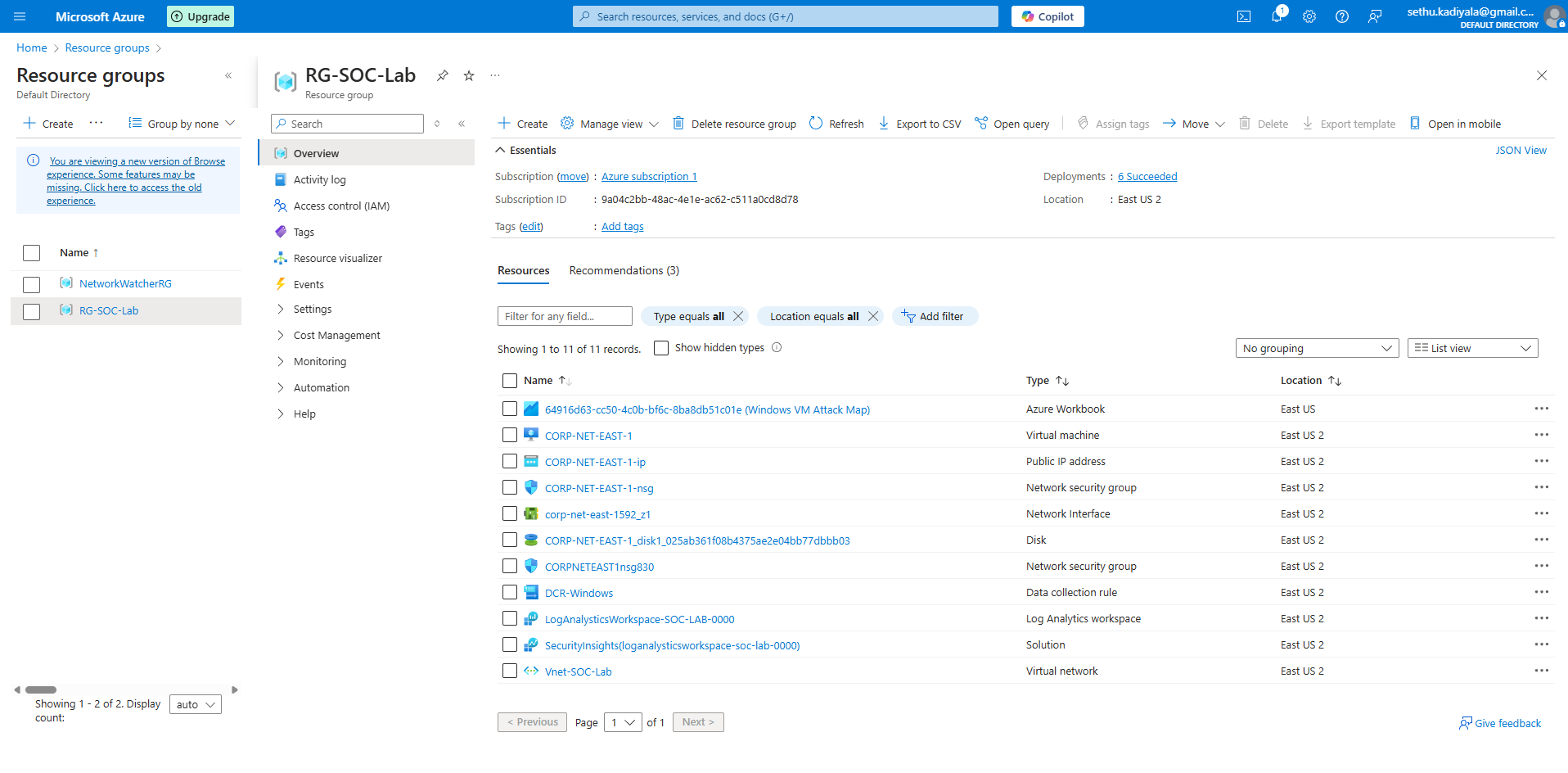Open the page number dropdown
Screen dimensions: 1568x773
(x=623, y=722)
